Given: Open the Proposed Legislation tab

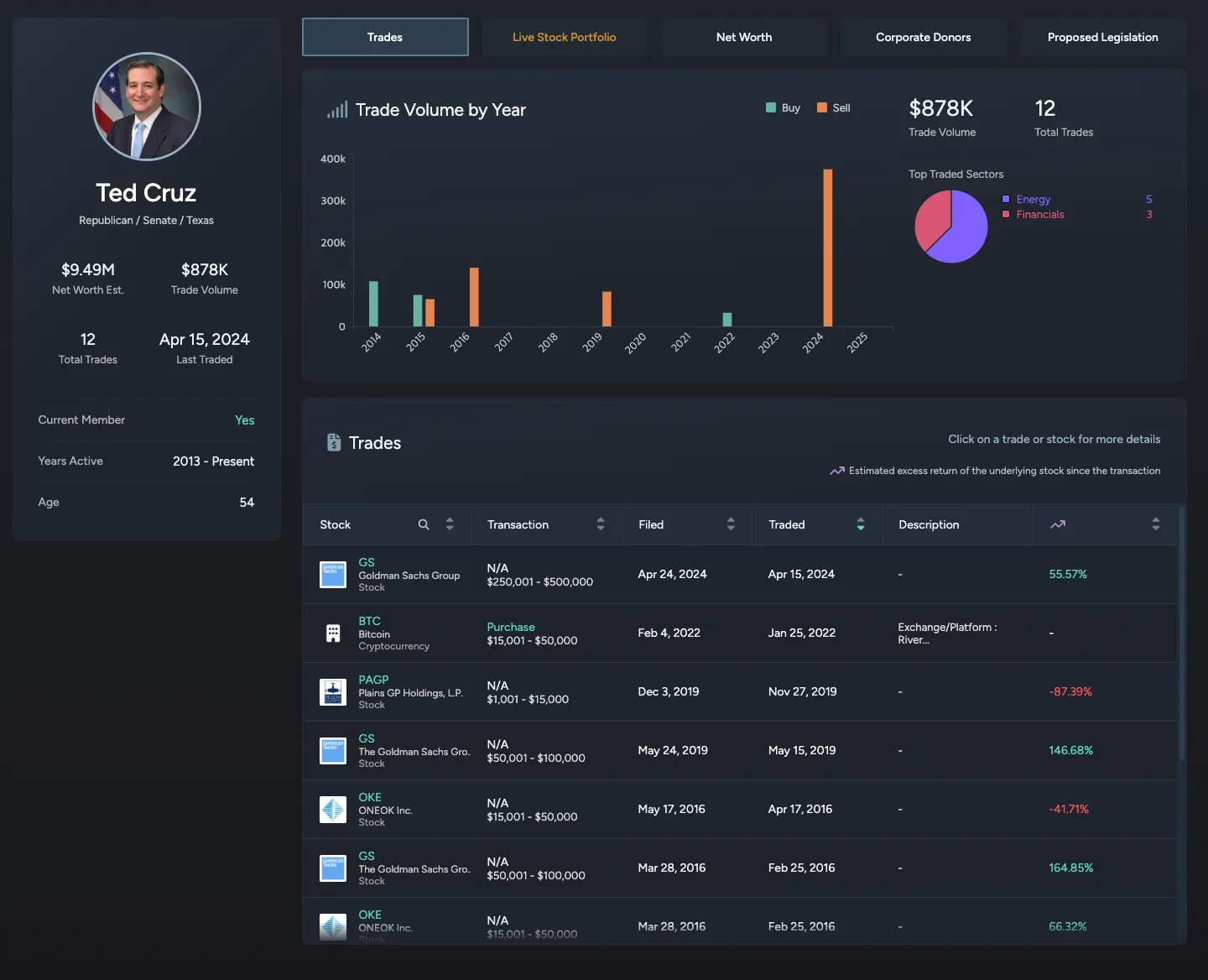Looking at the screenshot, I should coord(1103,37).
